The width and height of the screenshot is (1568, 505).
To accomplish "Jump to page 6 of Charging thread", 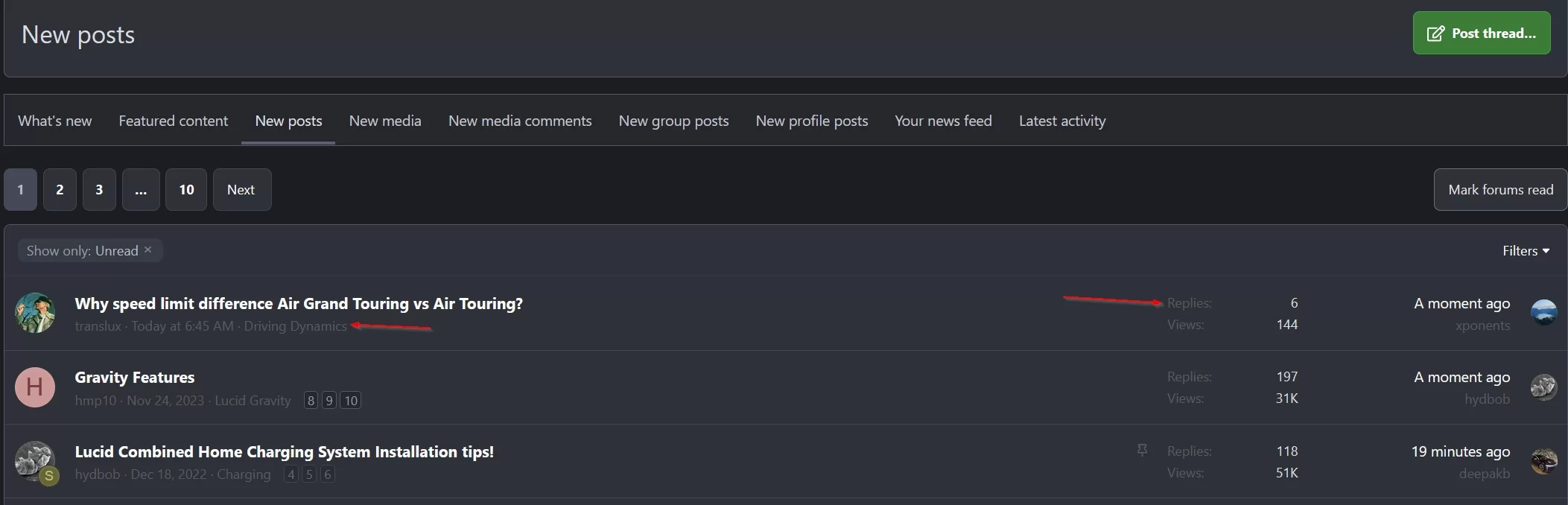I will [x=327, y=474].
